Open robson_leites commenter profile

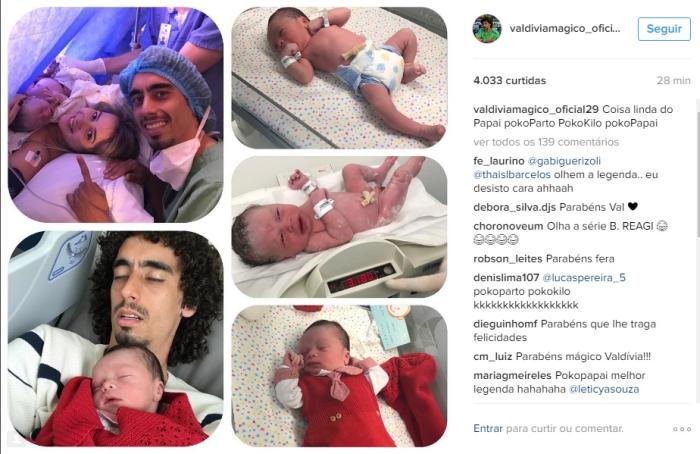click(508, 259)
